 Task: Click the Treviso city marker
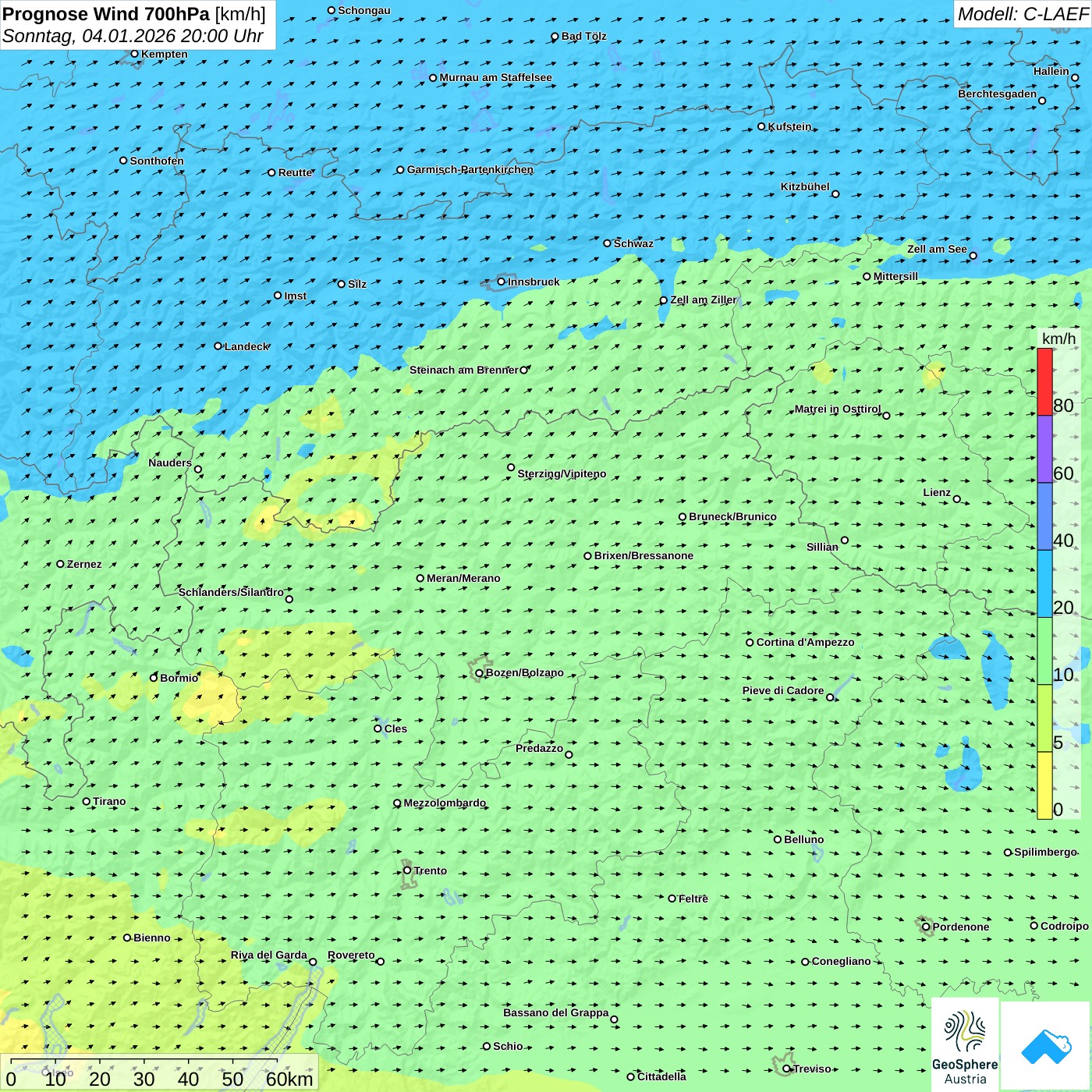point(787,1069)
